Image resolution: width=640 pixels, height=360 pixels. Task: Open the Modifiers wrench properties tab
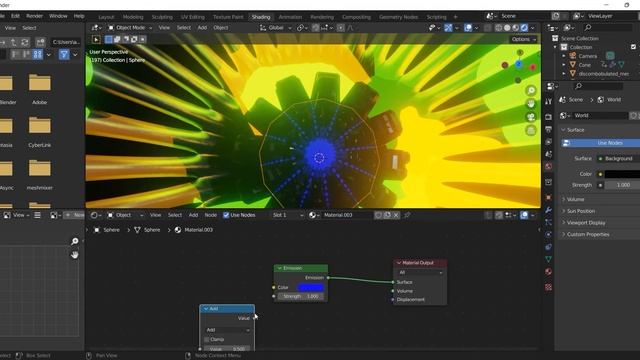click(549, 210)
